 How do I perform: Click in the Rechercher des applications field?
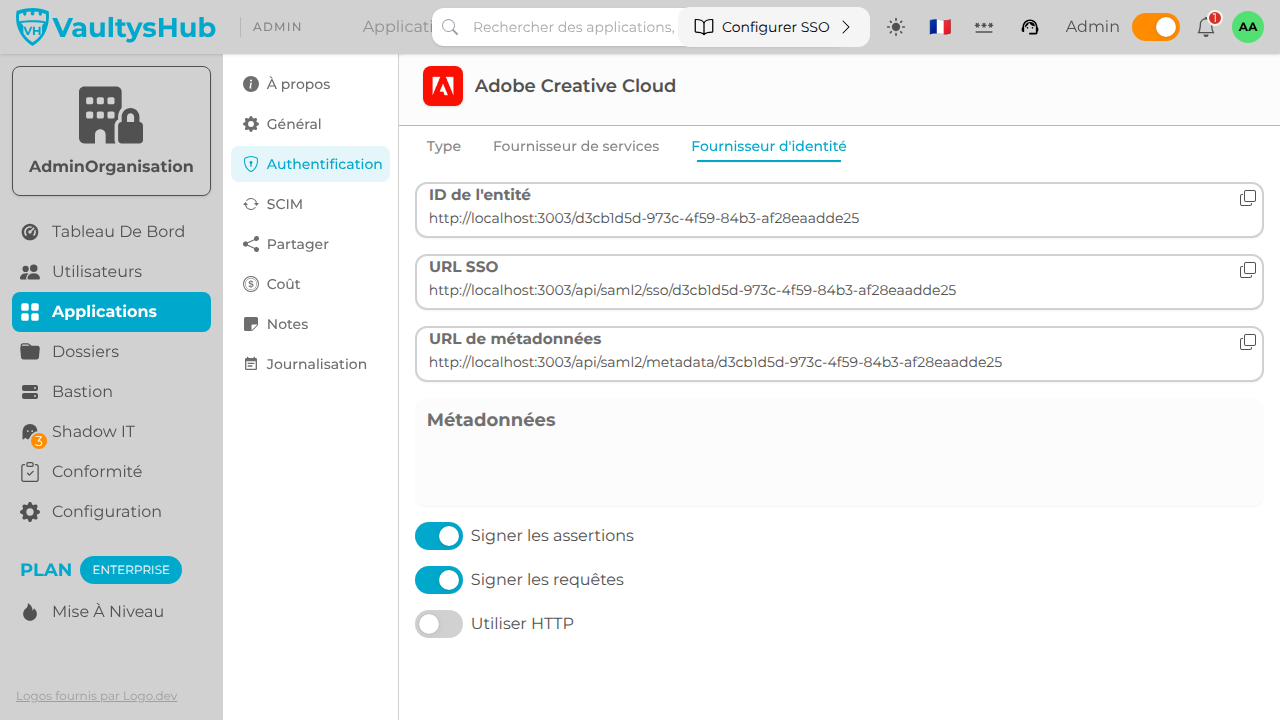click(573, 27)
